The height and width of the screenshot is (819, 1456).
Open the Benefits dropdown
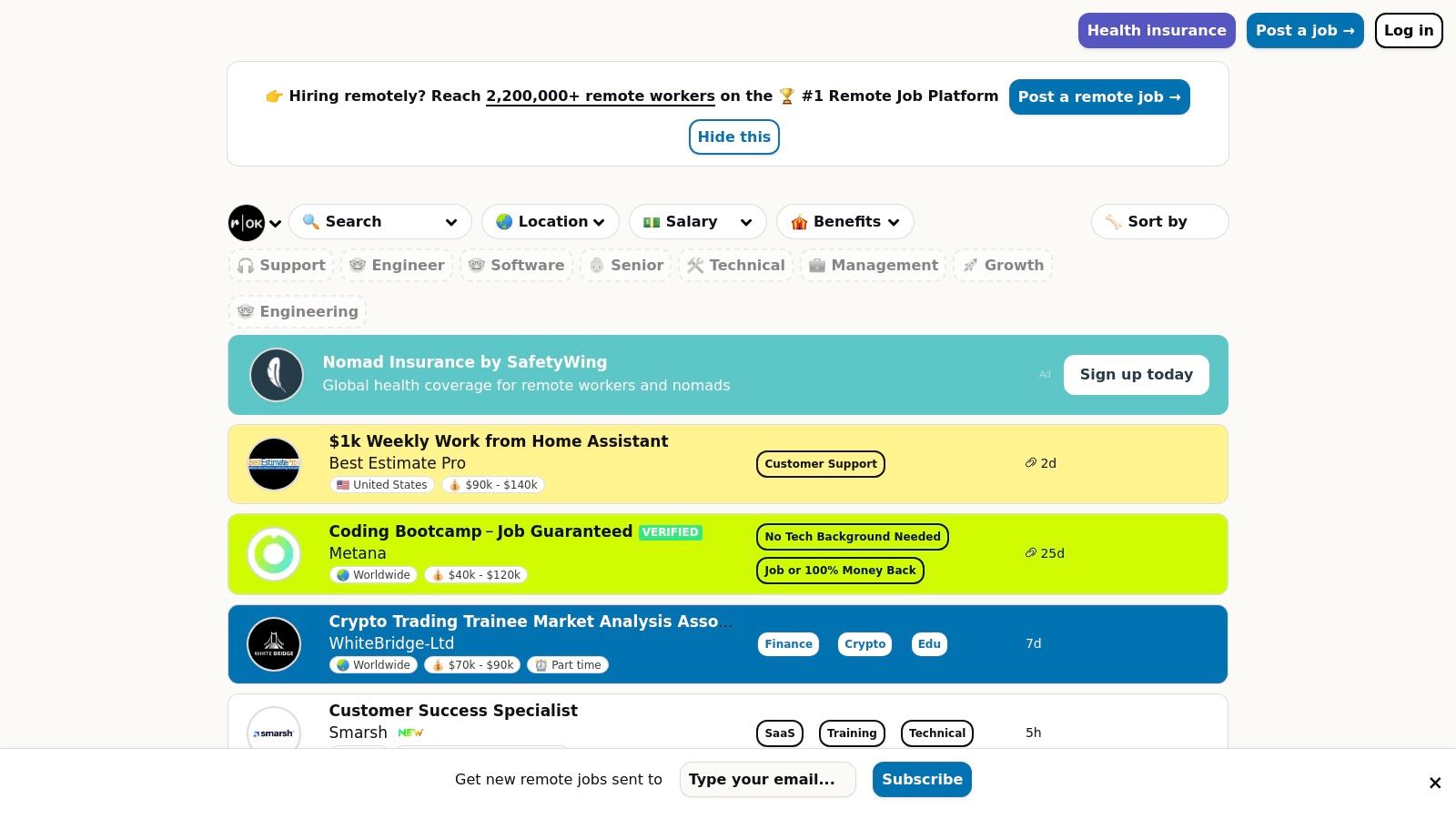pos(844,221)
